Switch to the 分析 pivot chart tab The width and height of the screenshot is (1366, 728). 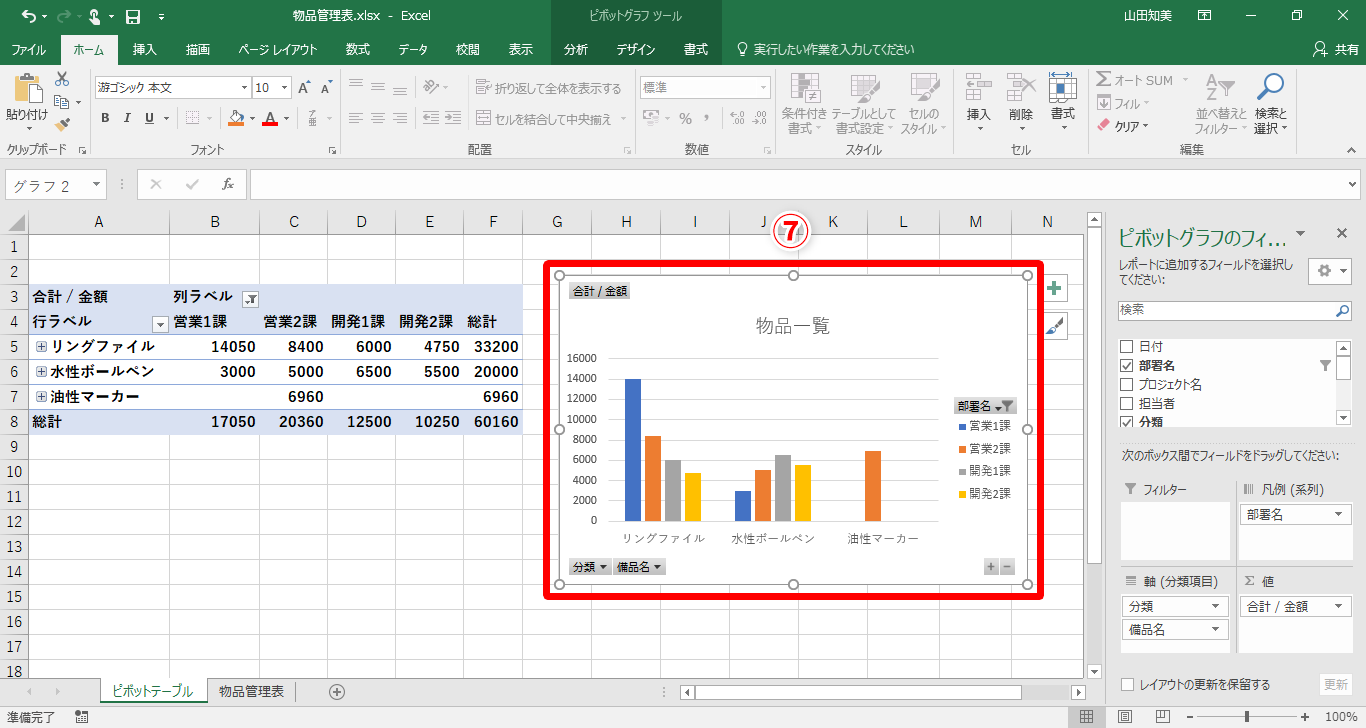(576, 49)
